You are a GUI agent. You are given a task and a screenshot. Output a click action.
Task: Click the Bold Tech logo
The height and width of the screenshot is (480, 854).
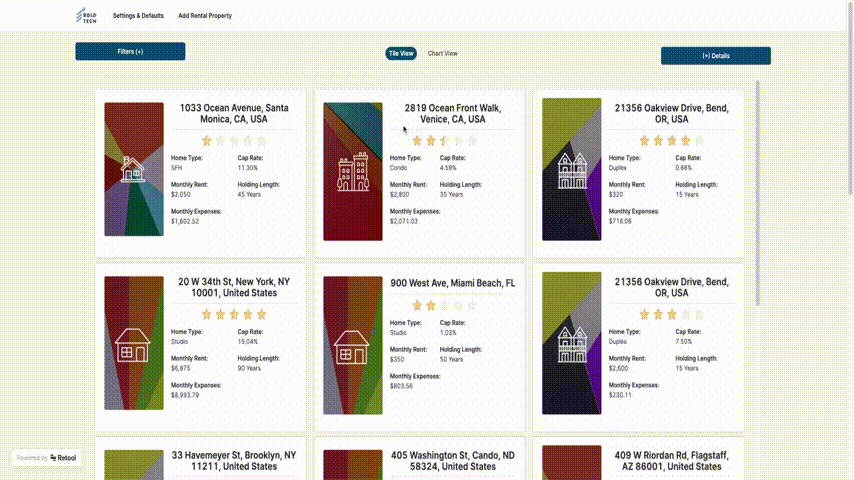click(x=87, y=16)
